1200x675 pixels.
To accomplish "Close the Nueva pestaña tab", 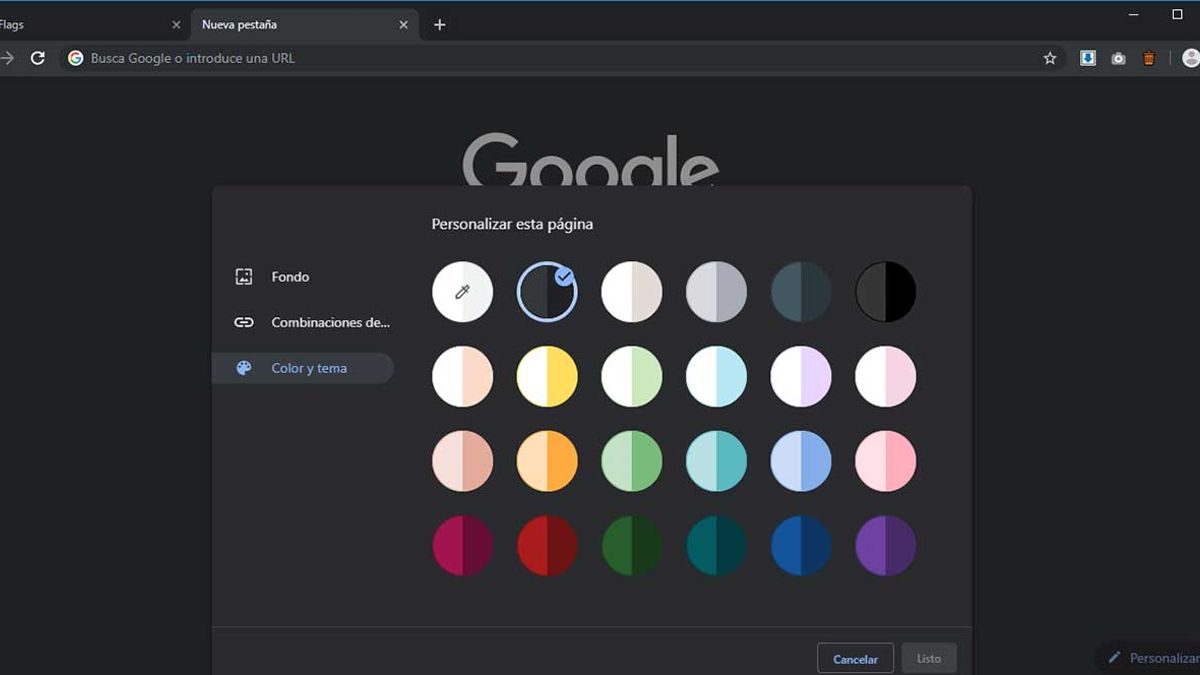I will tap(404, 25).
